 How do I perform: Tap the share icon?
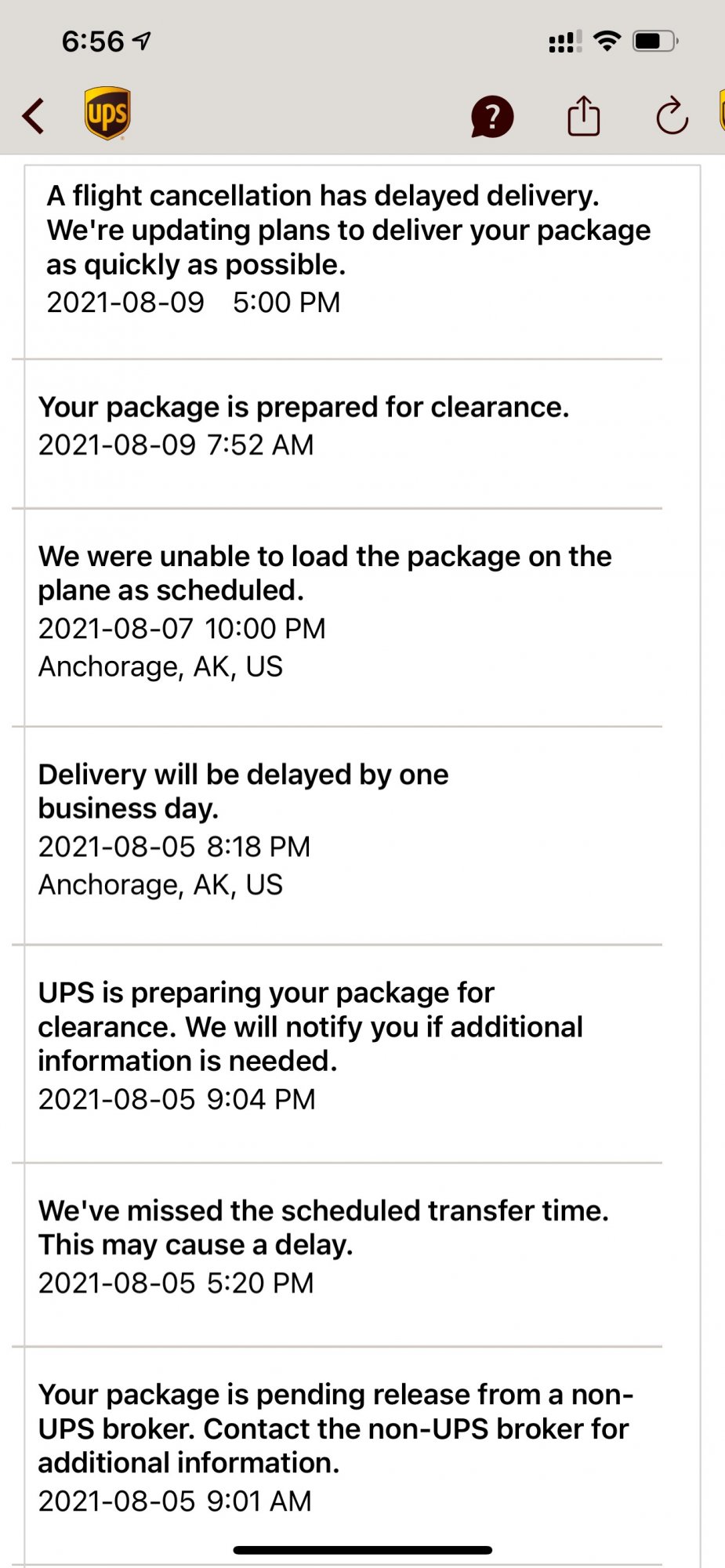584,116
